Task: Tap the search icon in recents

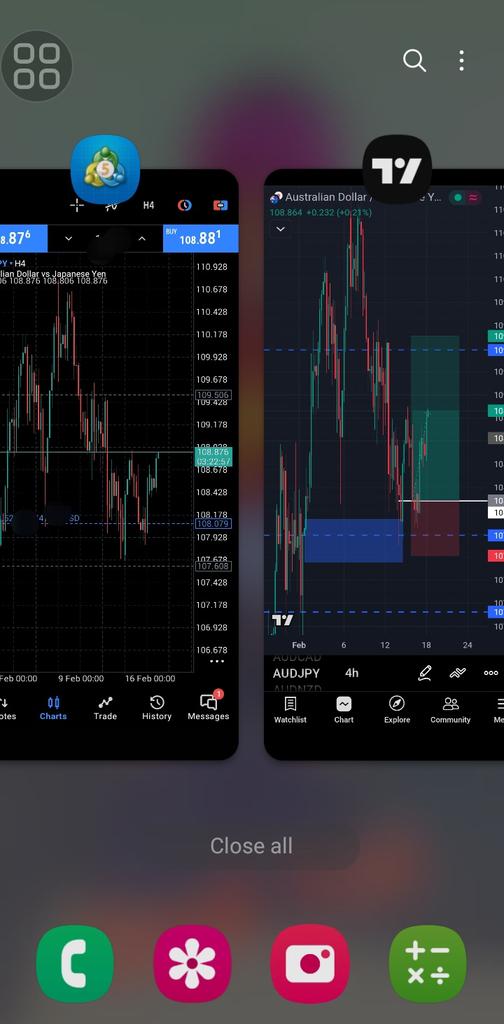Action: (414, 61)
